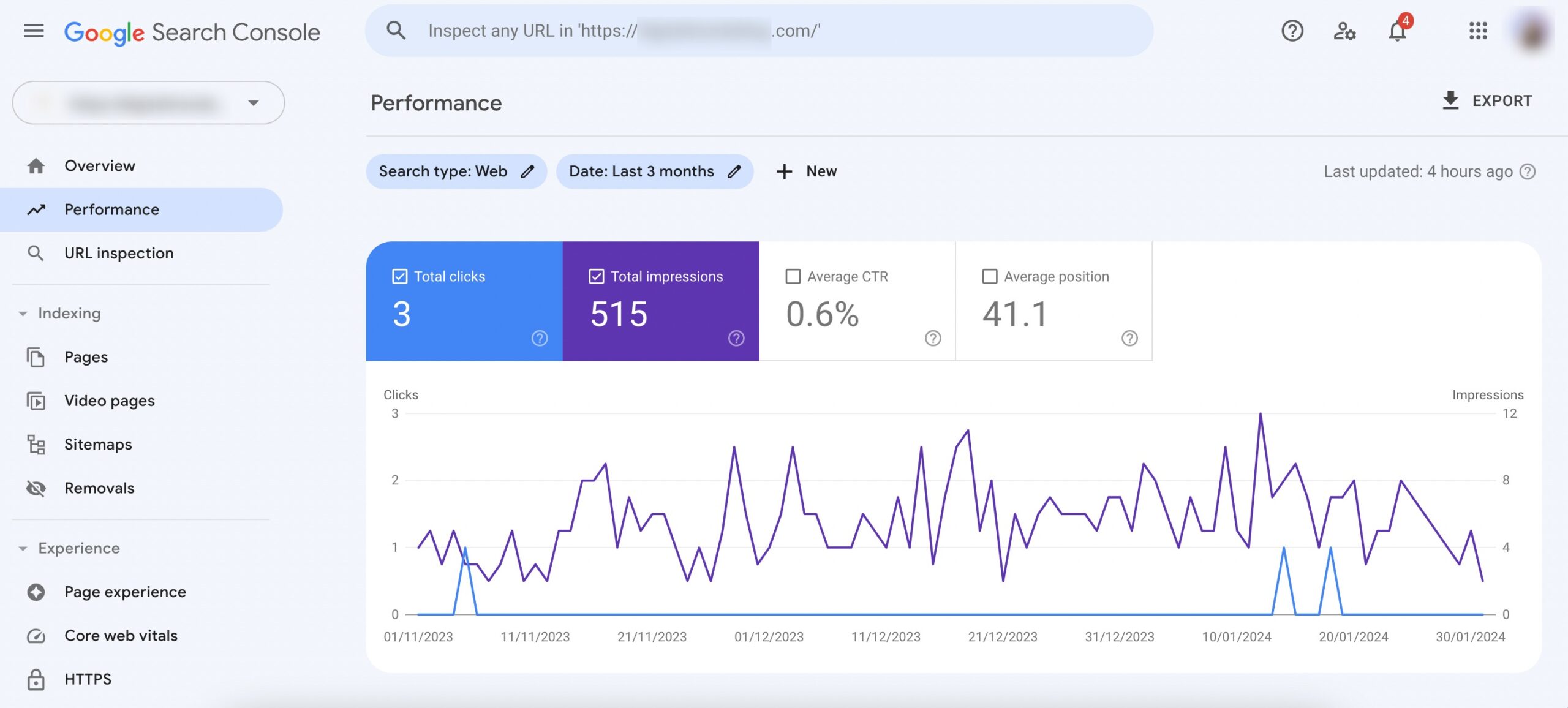Click the help icon next to Total impressions
This screenshot has height=708, width=1568.
tap(737, 339)
